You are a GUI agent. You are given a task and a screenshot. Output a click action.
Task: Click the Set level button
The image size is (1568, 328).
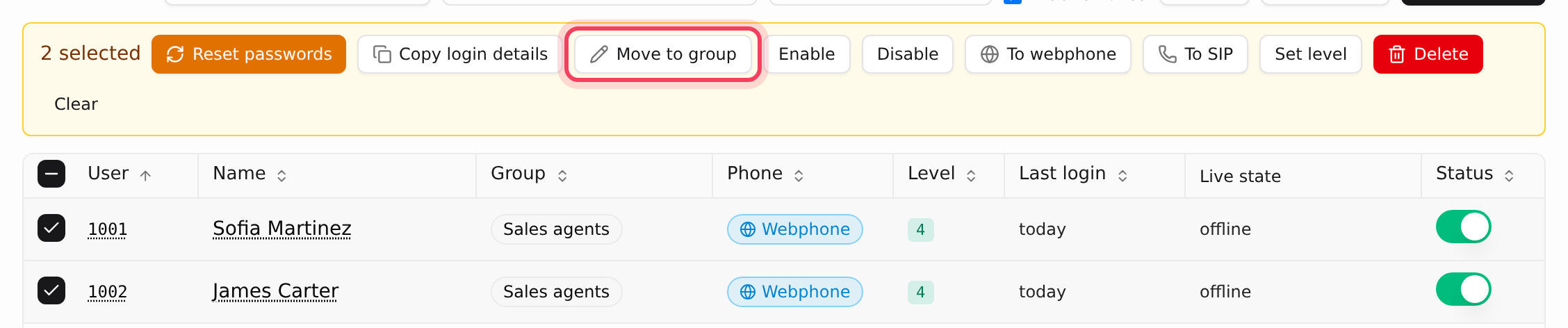pyautogui.click(x=1311, y=54)
